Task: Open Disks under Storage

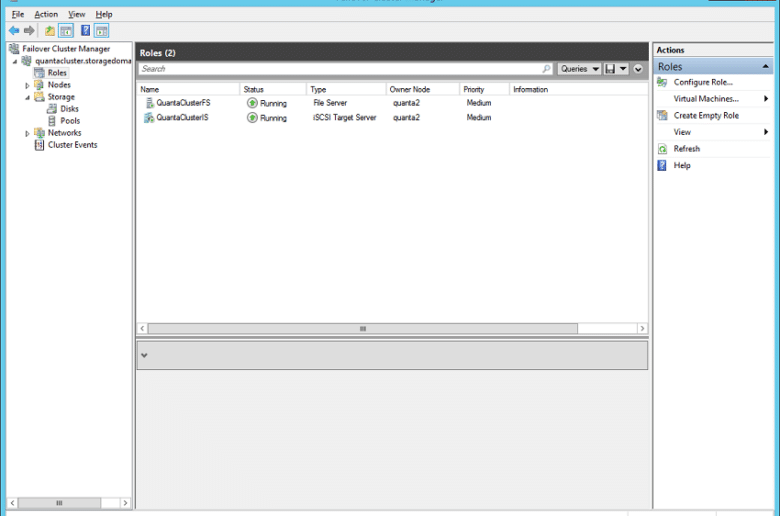Action: 69,108
